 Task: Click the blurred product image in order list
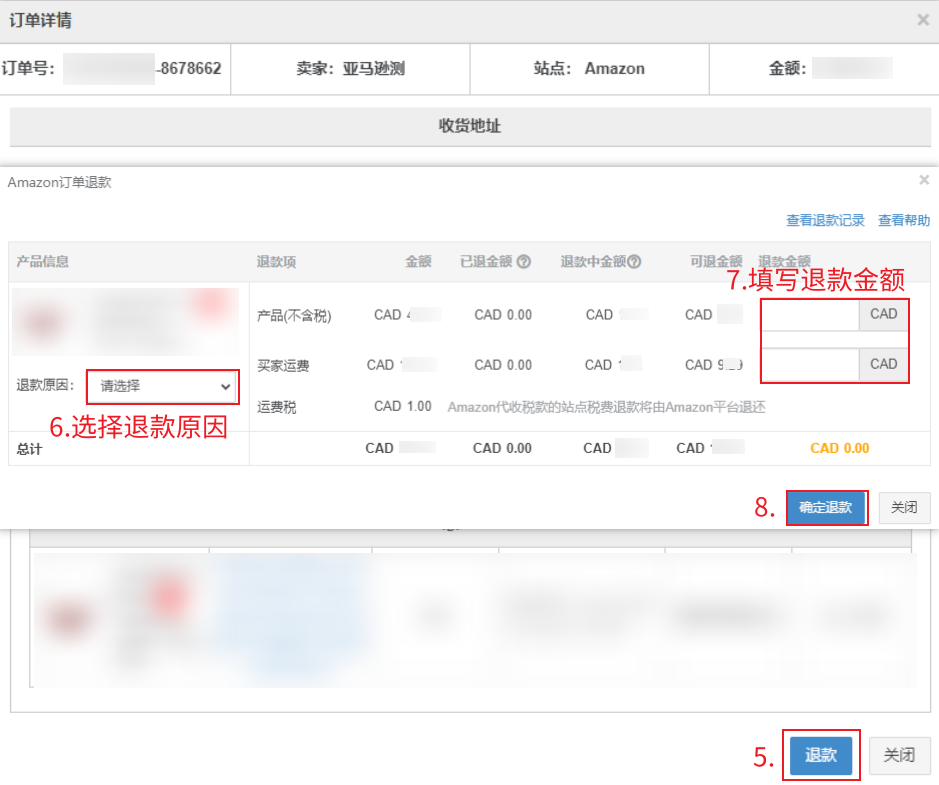[71, 619]
